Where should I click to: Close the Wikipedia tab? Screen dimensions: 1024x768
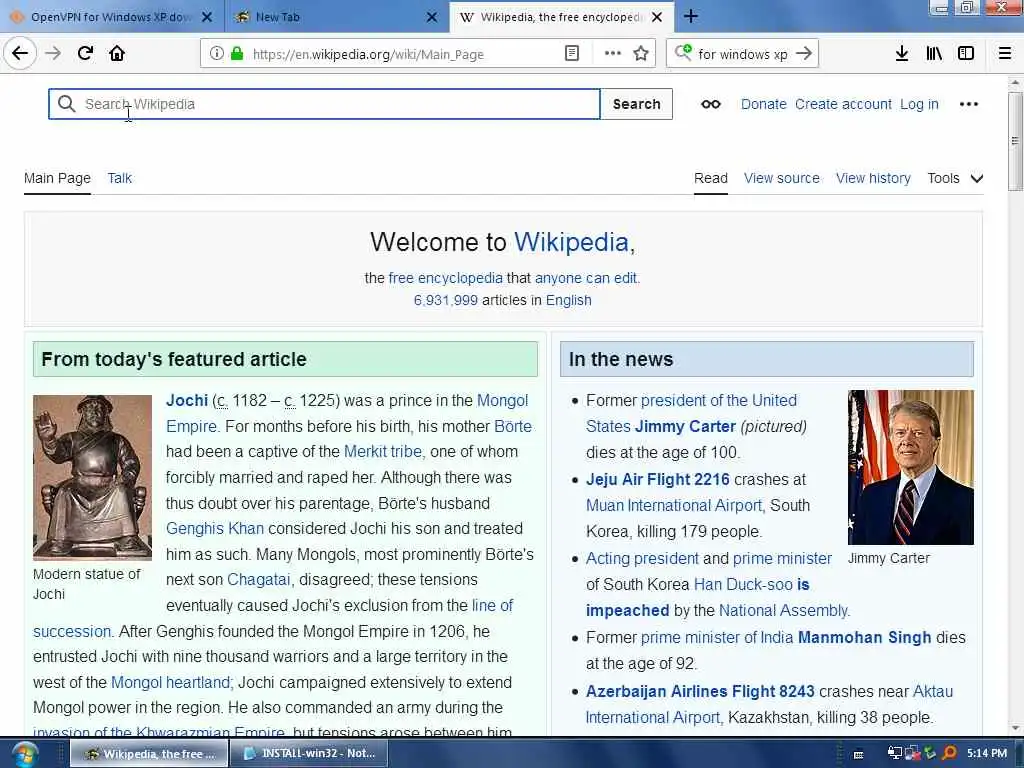click(657, 17)
